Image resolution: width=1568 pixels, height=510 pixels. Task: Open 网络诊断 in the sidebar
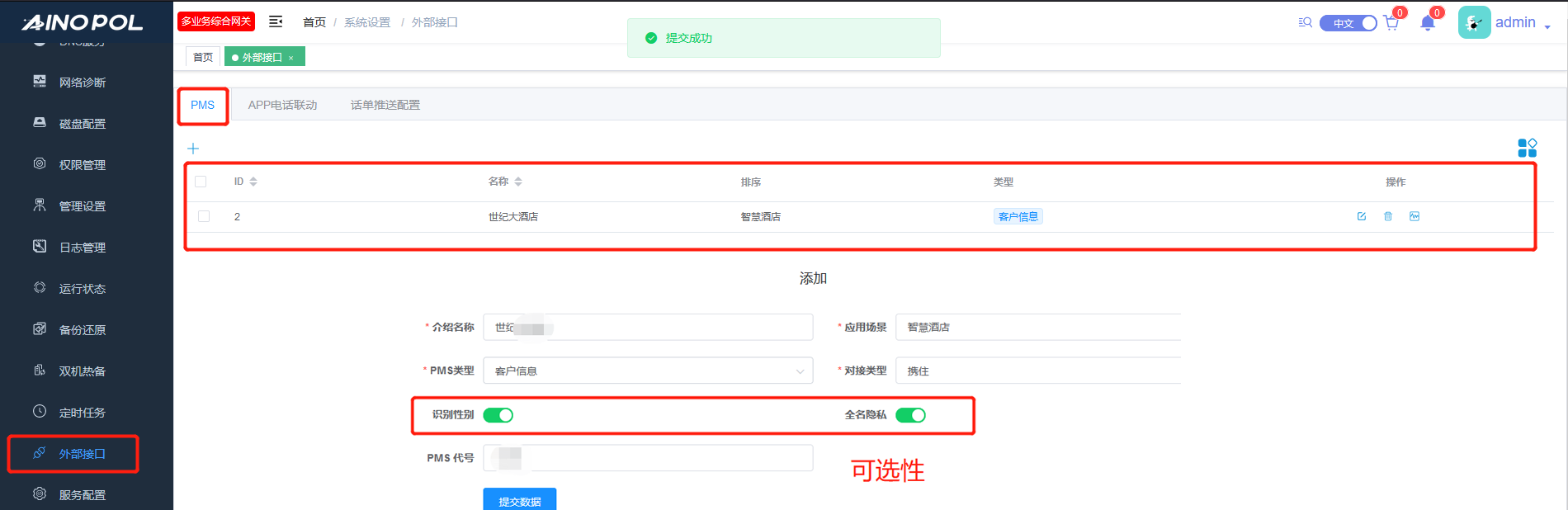coord(82,83)
